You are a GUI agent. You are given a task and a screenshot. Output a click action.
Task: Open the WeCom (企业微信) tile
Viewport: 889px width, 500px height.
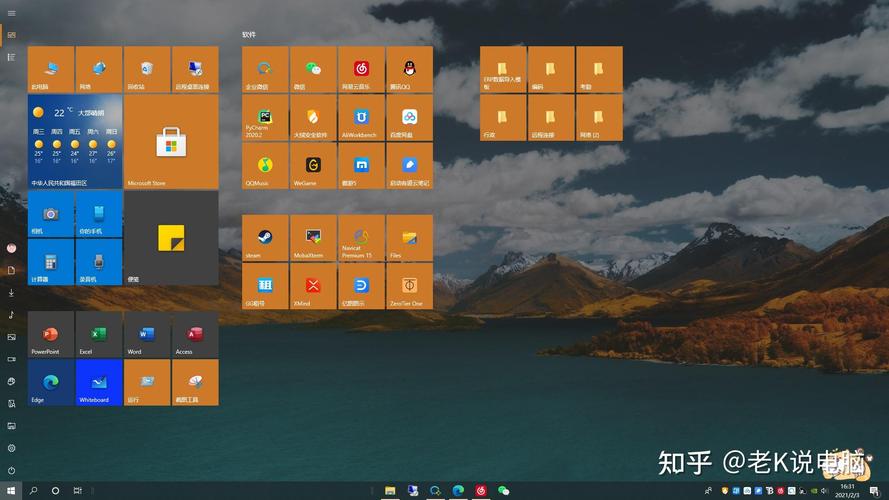[265, 69]
